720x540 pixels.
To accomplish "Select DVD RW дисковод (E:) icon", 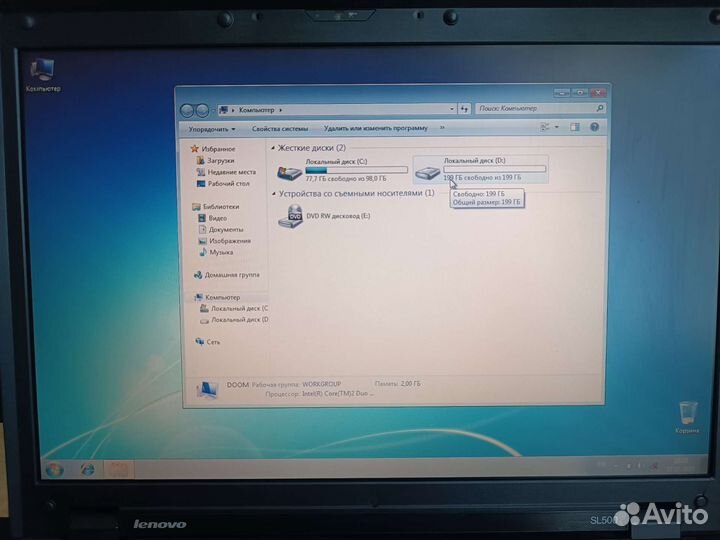I will [x=290, y=216].
